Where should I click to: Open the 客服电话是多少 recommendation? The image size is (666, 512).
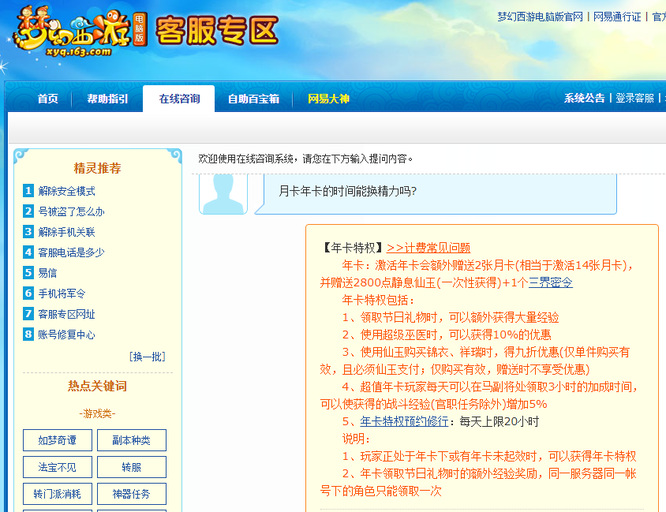coord(71,252)
